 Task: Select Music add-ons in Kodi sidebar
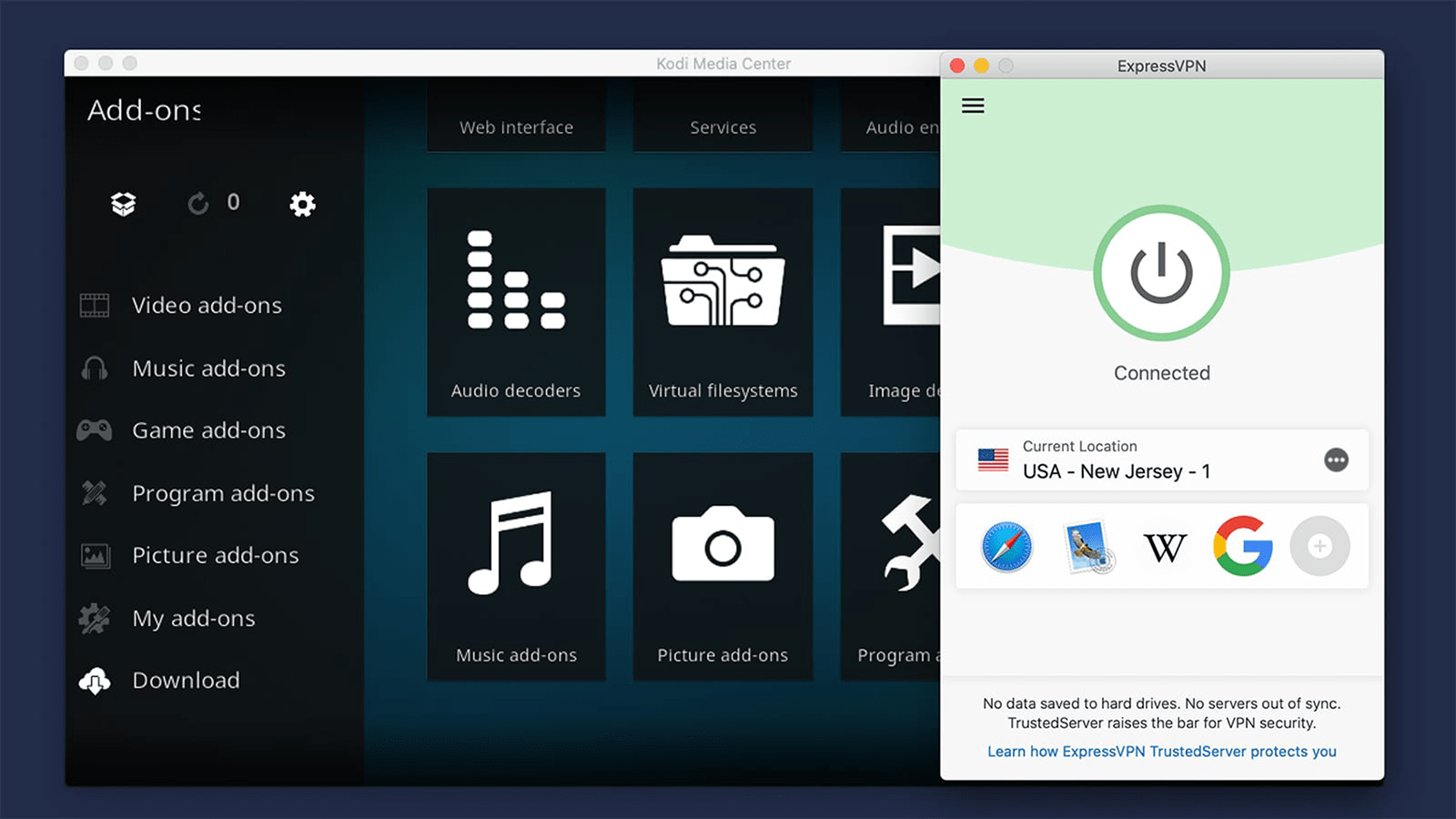coord(208,368)
